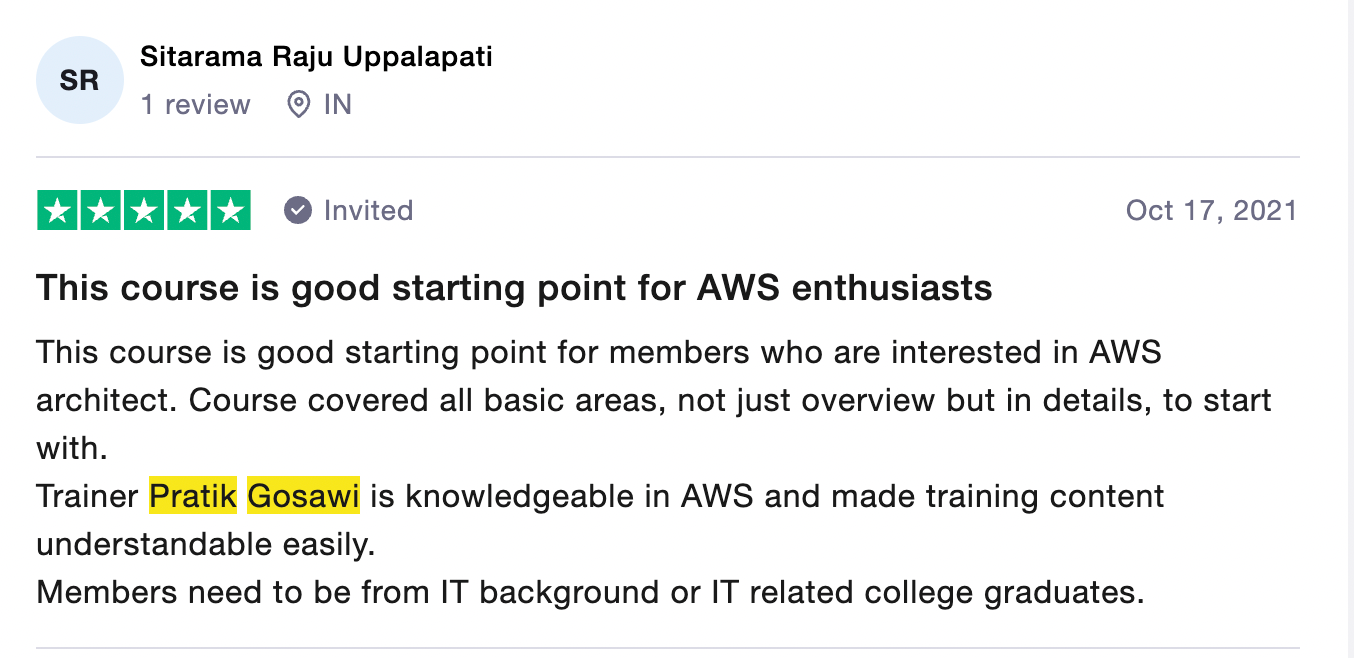1354x658 pixels.
Task: Click the highlighted word "Gosawi"
Action: (303, 496)
